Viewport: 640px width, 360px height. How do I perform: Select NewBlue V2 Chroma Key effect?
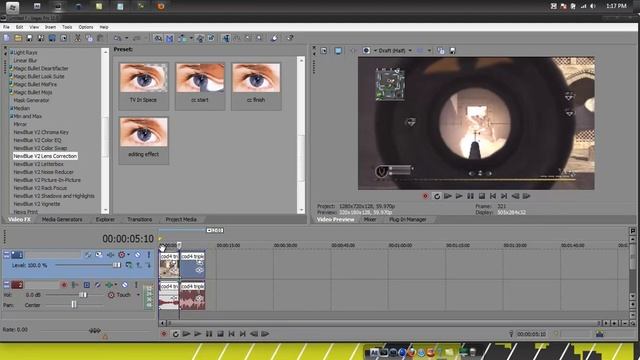pos(41,132)
